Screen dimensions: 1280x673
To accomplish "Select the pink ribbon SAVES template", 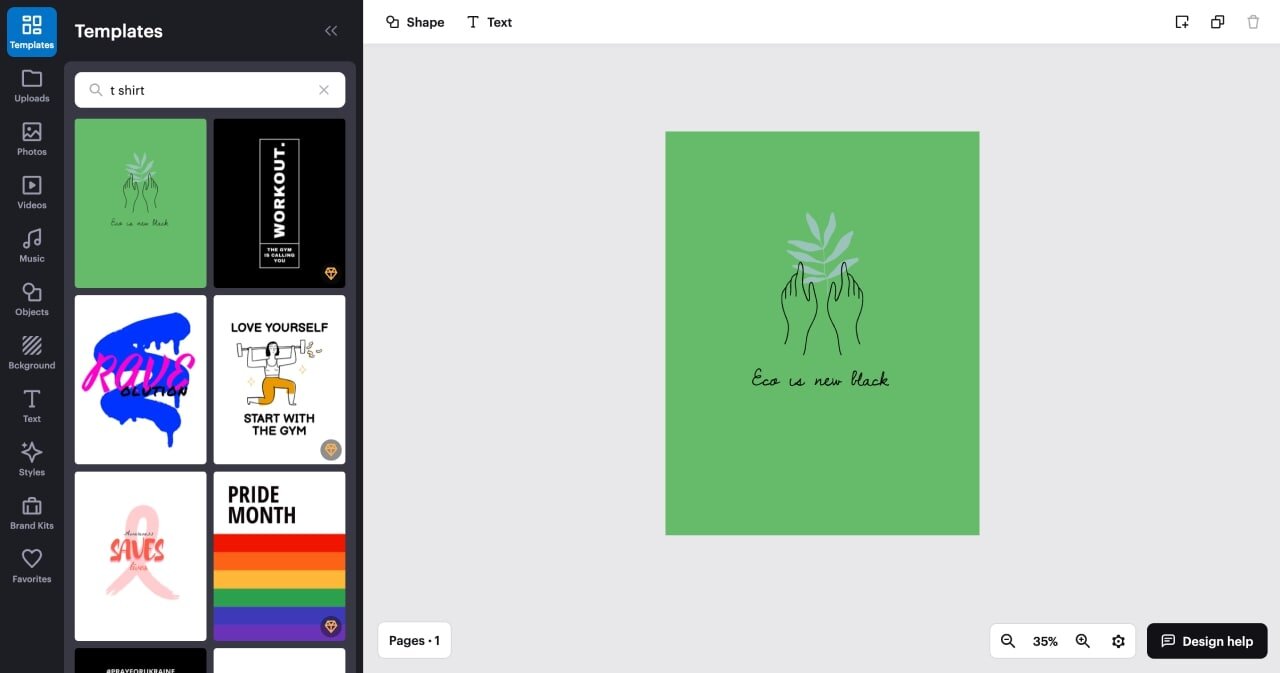I will 141,556.
